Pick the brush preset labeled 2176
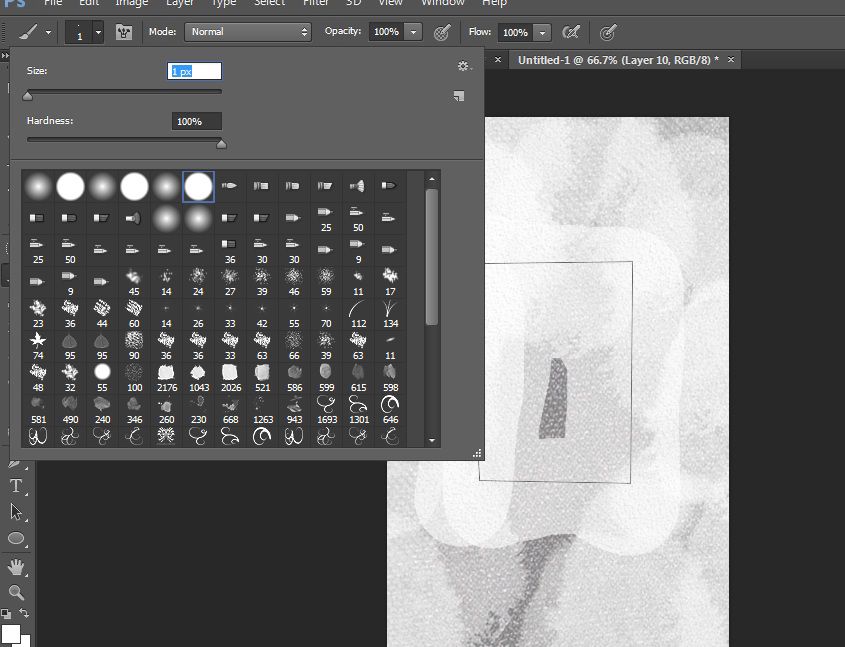 tap(167, 378)
